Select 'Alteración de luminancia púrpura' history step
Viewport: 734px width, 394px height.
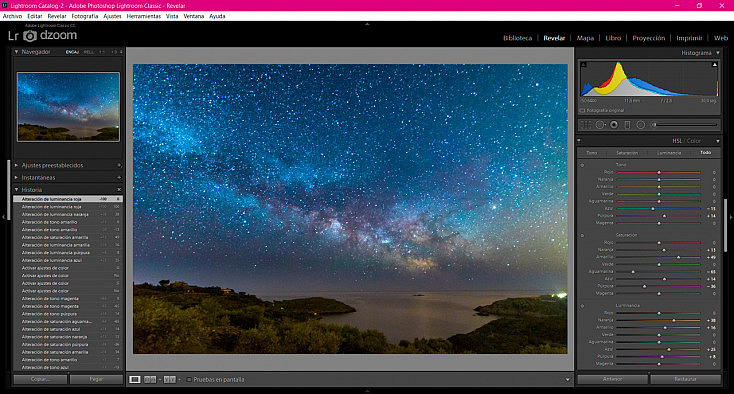(68, 253)
